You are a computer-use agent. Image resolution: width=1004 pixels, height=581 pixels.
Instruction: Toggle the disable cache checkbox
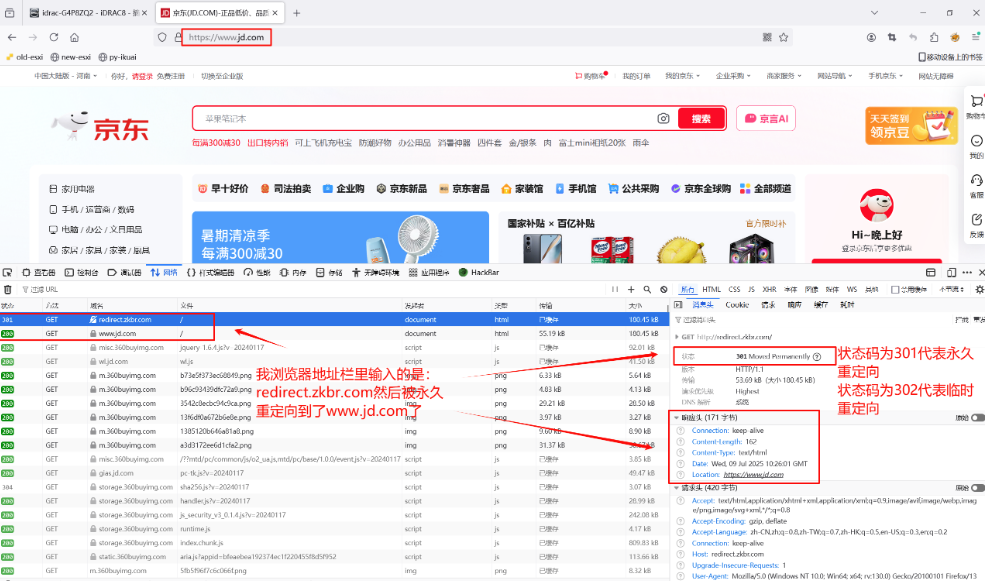895,290
